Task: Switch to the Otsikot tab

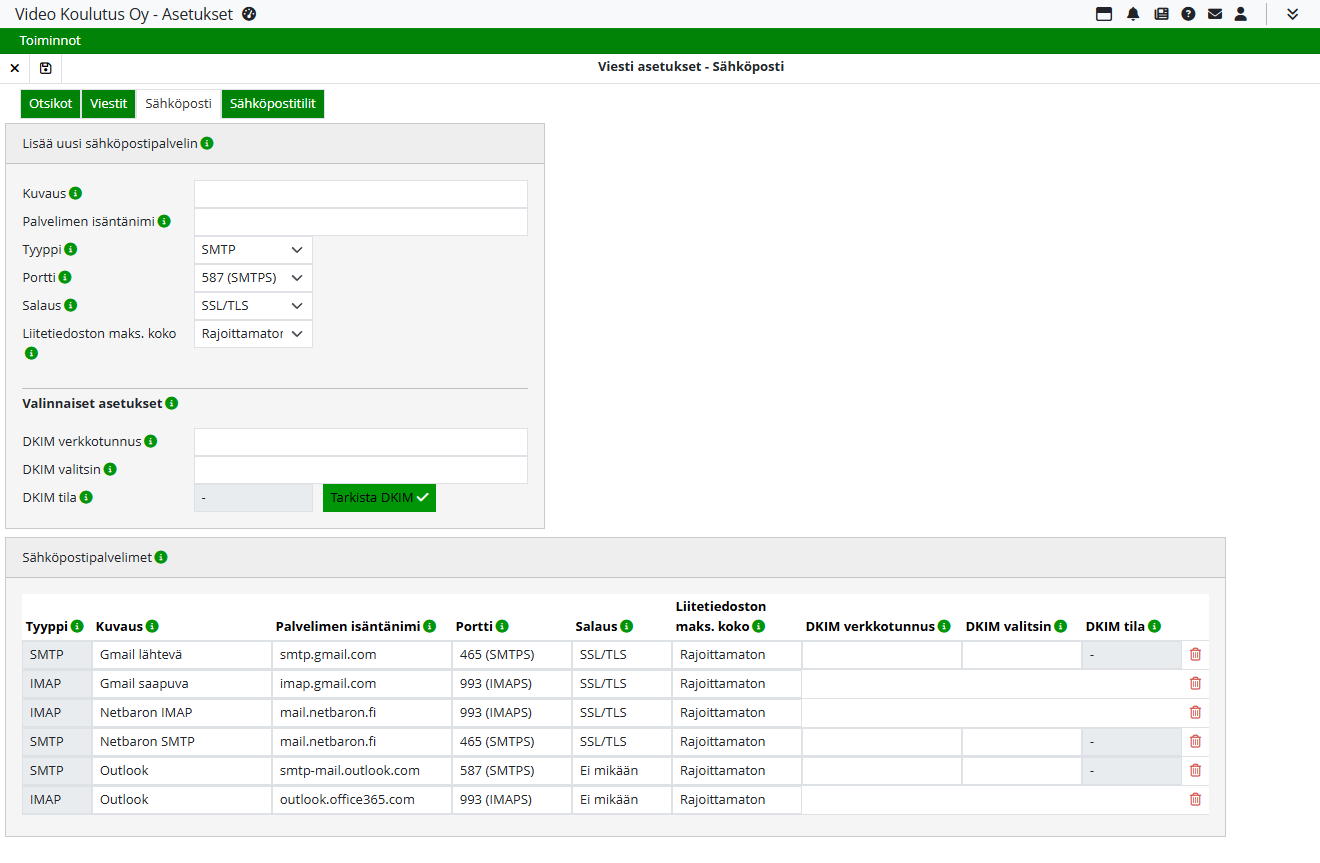Action: pos(50,104)
